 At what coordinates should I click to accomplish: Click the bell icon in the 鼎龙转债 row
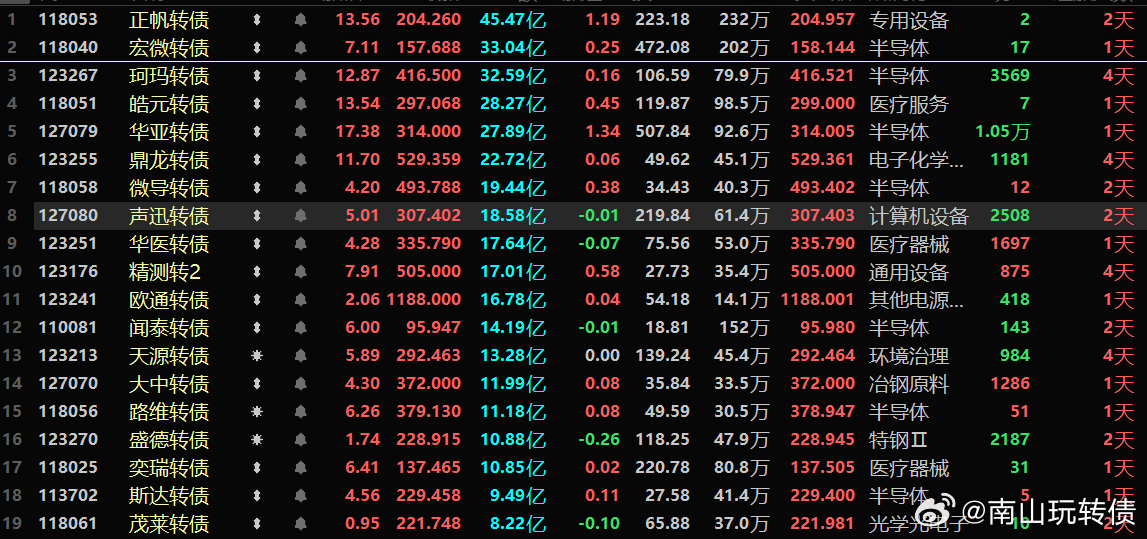pos(300,159)
